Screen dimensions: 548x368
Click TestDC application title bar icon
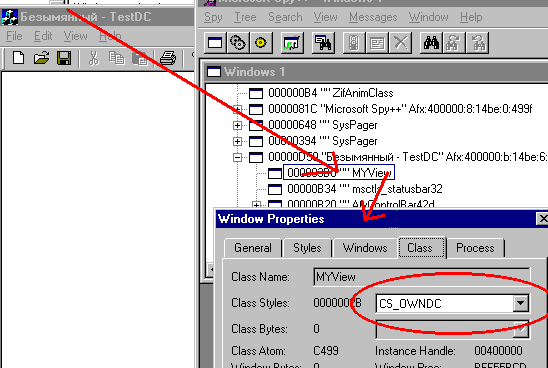[x=9, y=17]
